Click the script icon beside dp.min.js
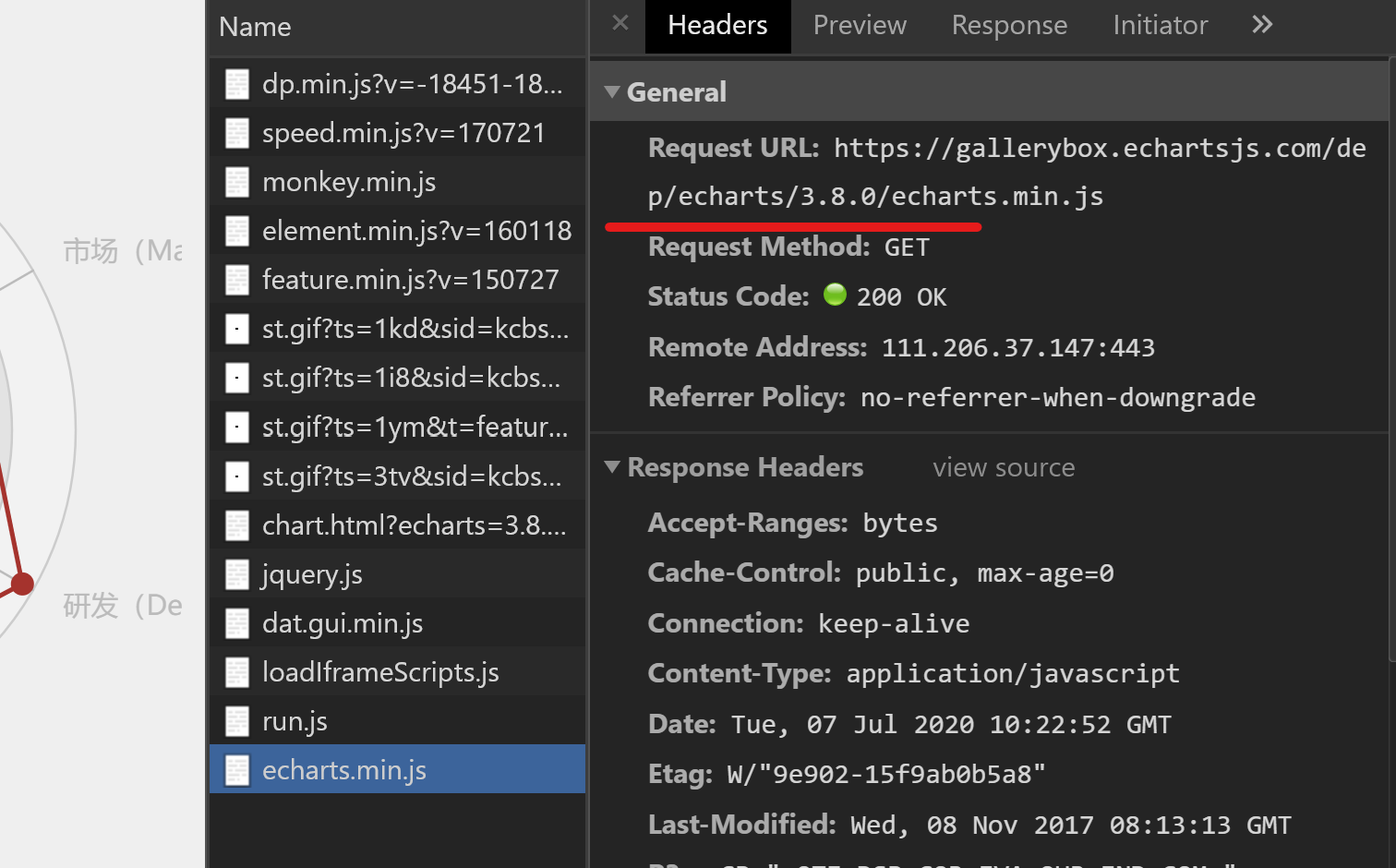 [237, 83]
